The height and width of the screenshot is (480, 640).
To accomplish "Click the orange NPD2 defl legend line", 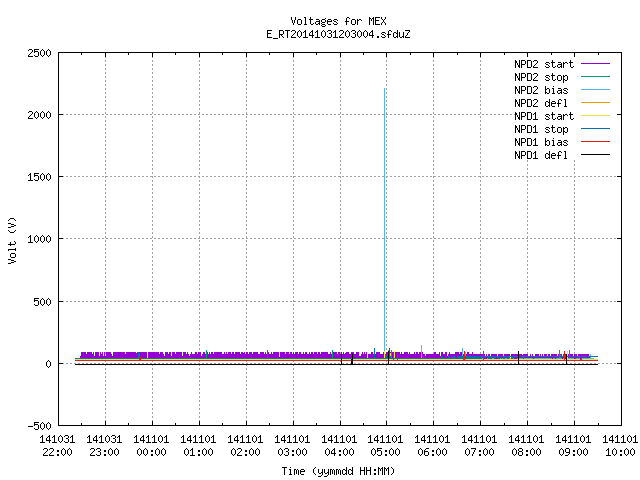I will [595, 103].
